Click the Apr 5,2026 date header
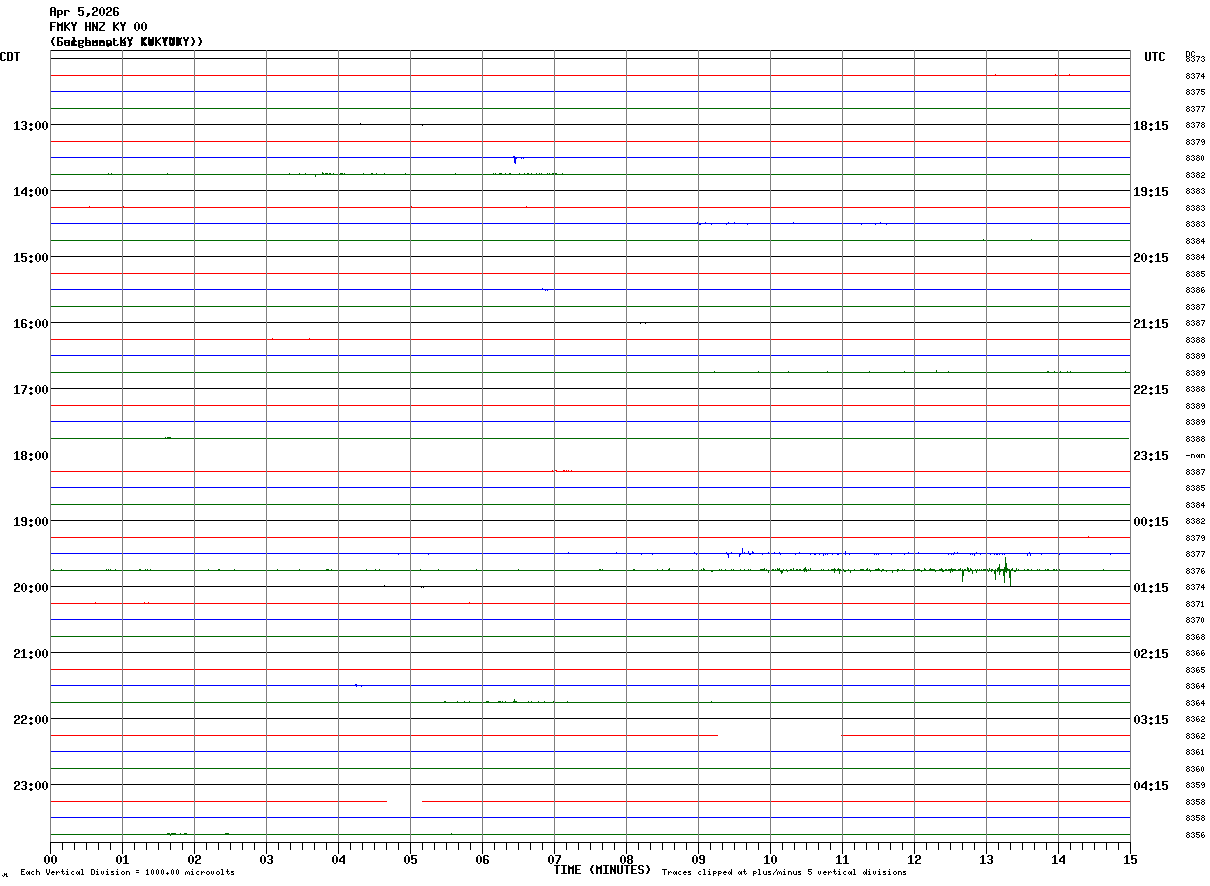The image size is (1210, 886). pyautogui.click(x=84, y=12)
